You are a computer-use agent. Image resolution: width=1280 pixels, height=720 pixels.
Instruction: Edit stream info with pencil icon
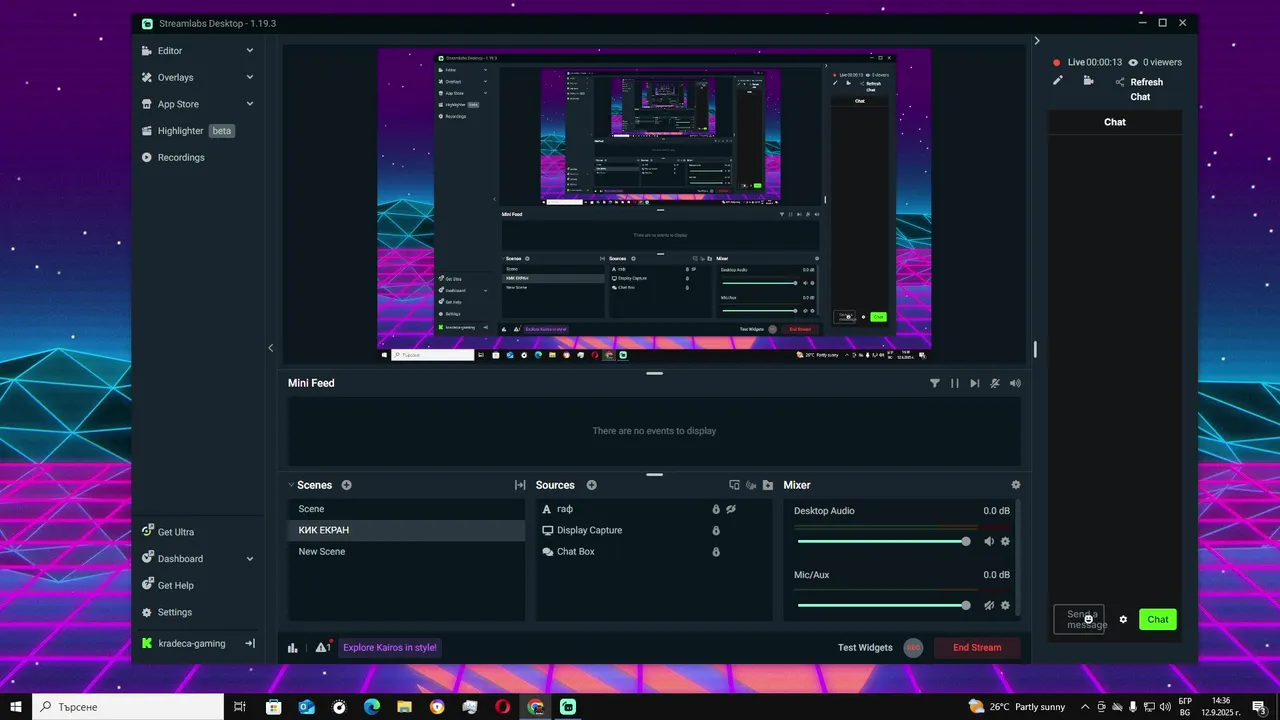click(x=1058, y=81)
